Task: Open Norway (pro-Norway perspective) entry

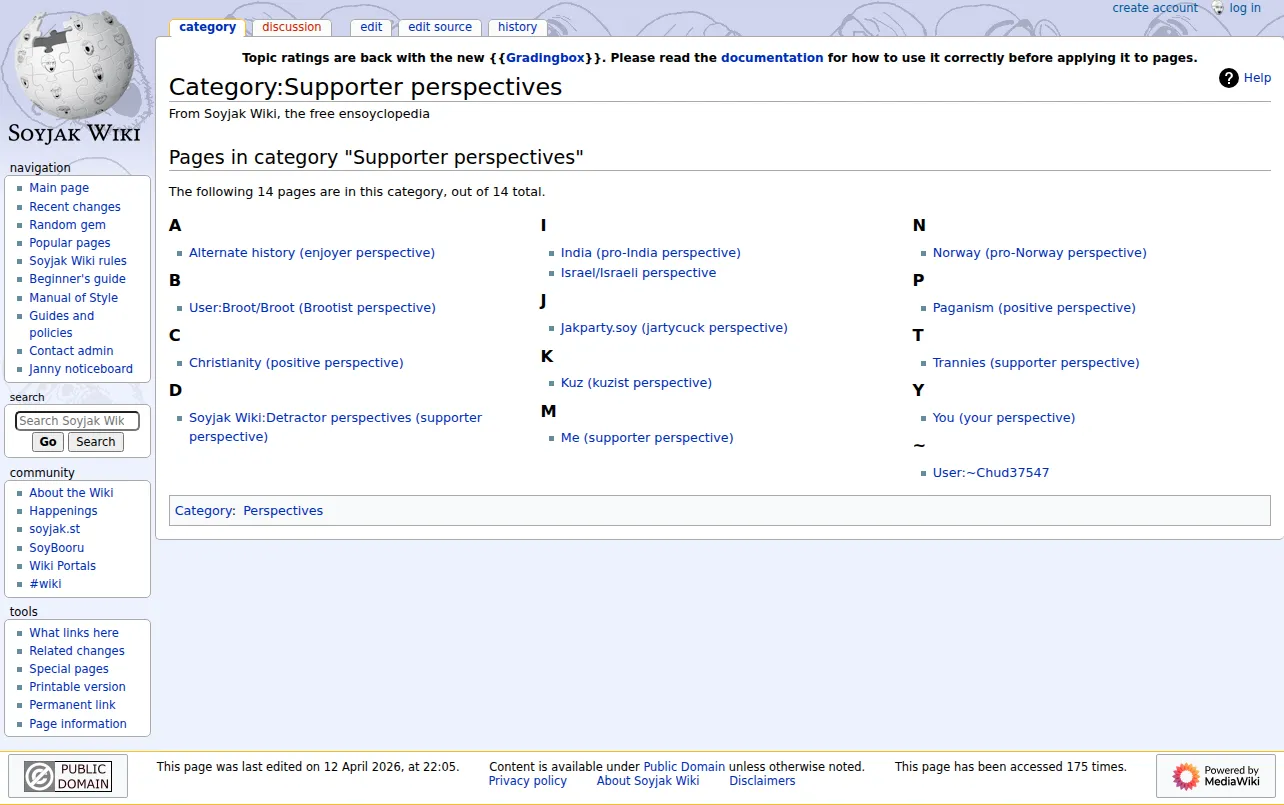Action: pos(1040,253)
